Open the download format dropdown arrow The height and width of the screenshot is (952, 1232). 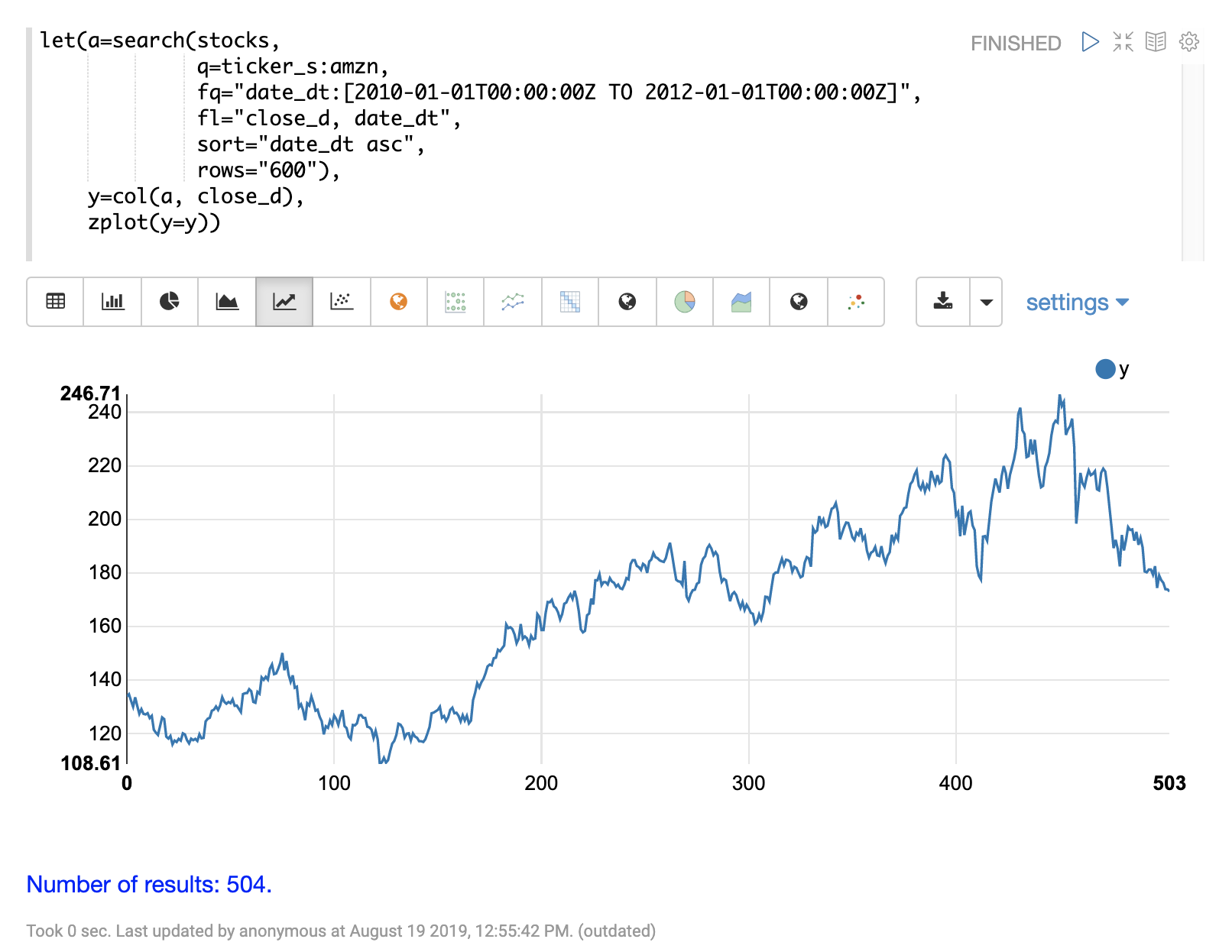986,302
